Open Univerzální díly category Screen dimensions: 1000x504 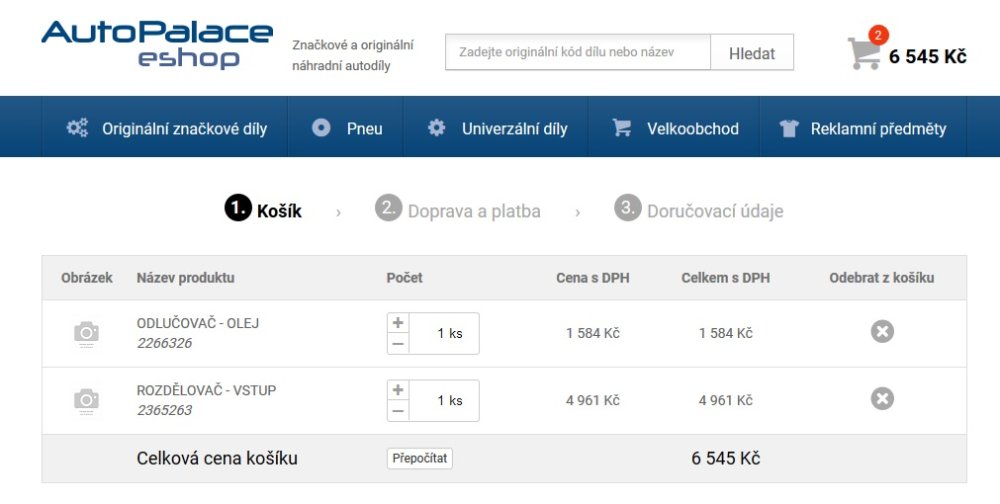pos(497,128)
